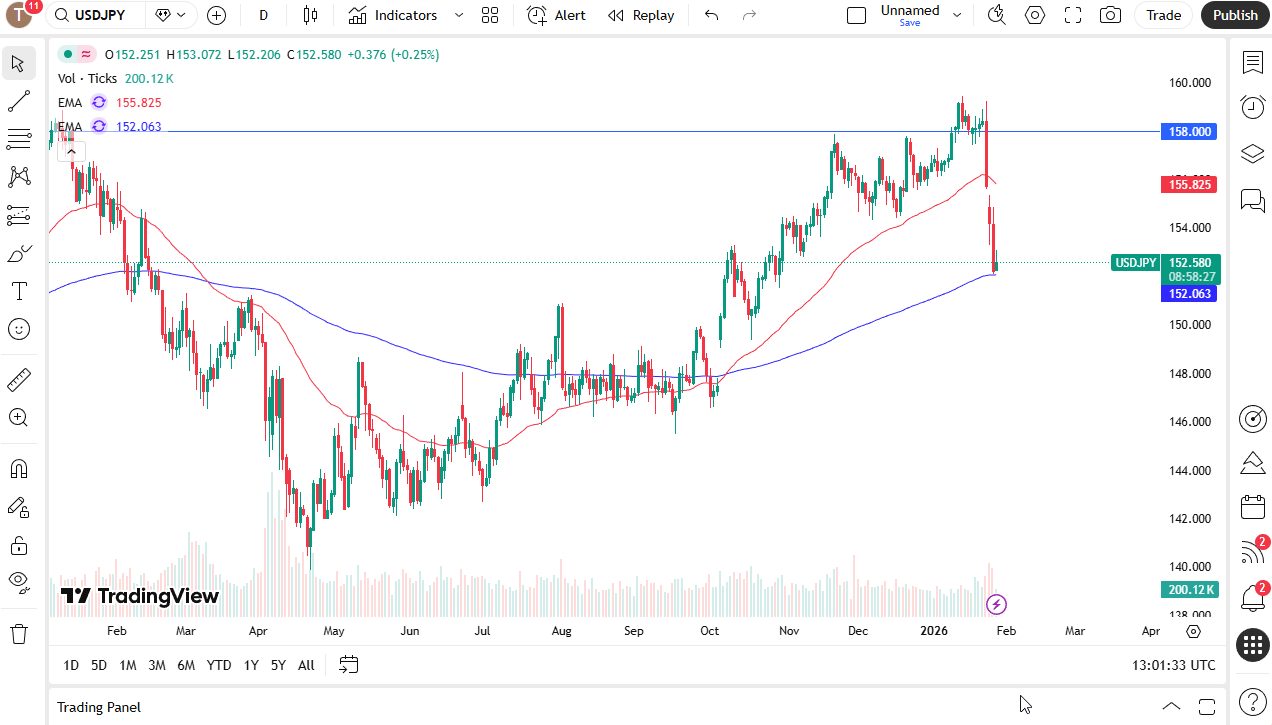The width and height of the screenshot is (1272, 725).
Task: Open the news feed panel
Action: pos(1253,551)
